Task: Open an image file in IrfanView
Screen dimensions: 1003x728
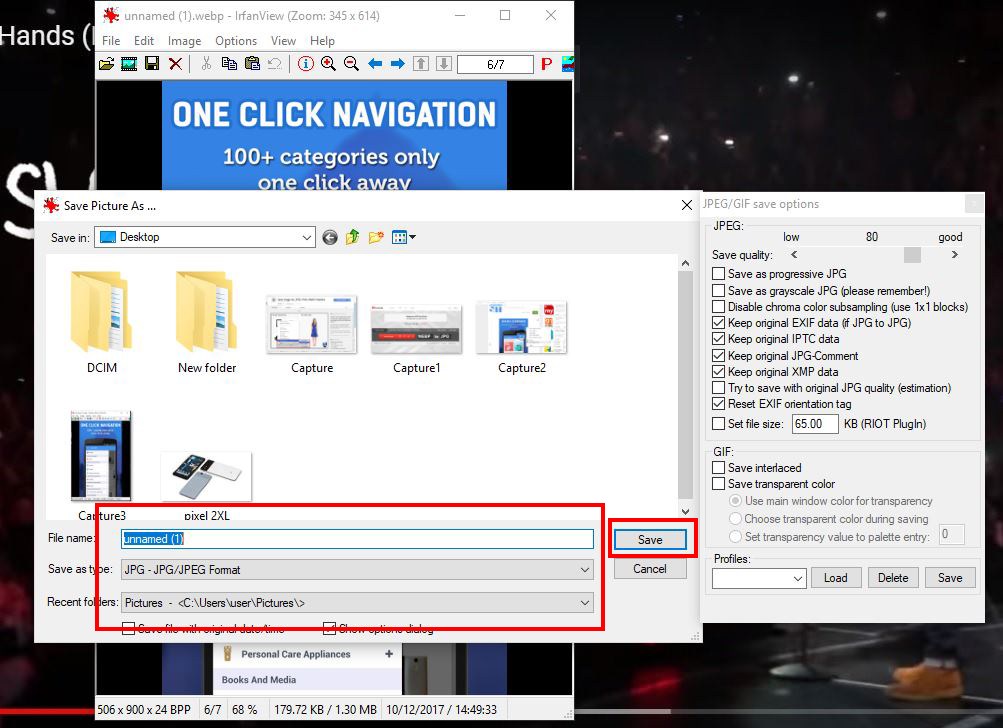Action: (107, 63)
